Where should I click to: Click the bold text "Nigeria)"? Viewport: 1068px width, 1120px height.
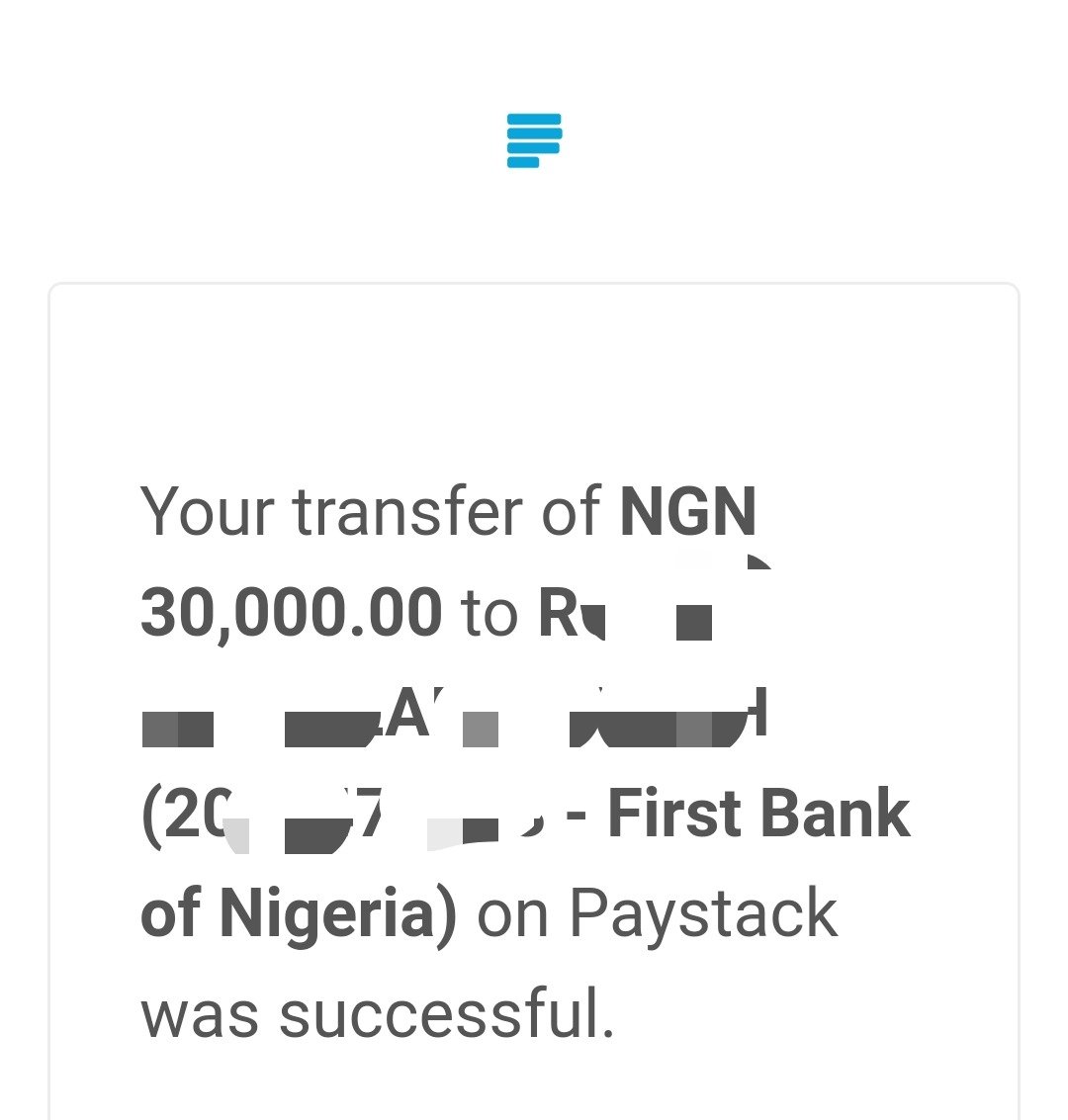(337, 915)
